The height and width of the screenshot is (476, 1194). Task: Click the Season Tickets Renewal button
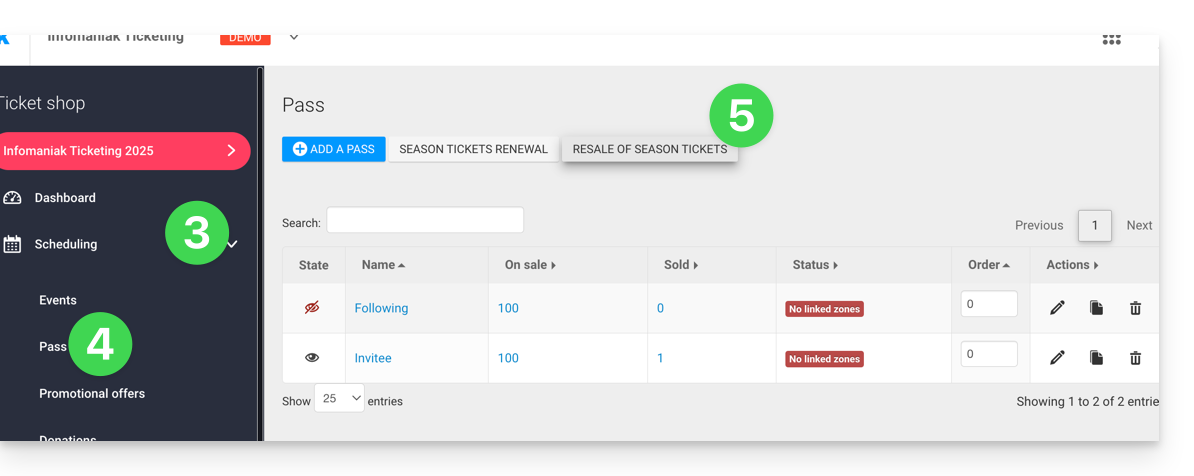click(473, 149)
